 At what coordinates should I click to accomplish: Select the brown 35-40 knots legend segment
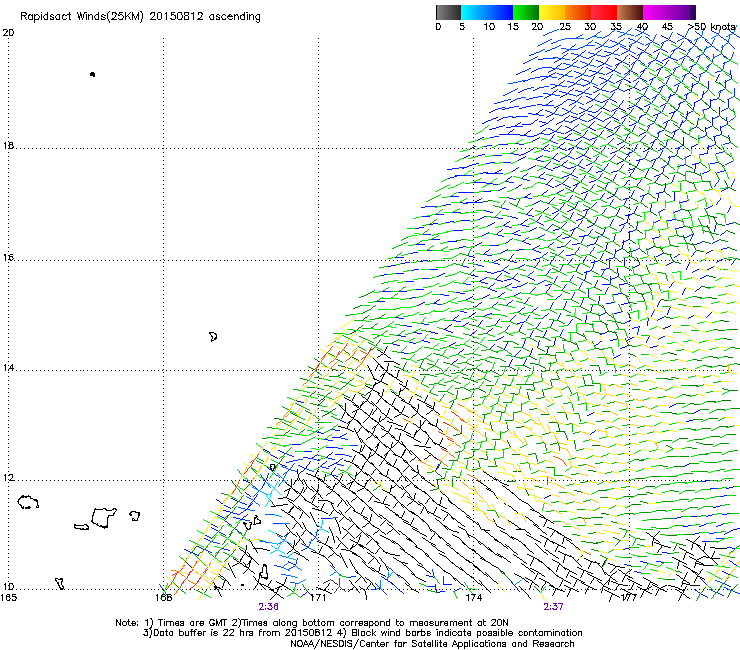(x=630, y=12)
